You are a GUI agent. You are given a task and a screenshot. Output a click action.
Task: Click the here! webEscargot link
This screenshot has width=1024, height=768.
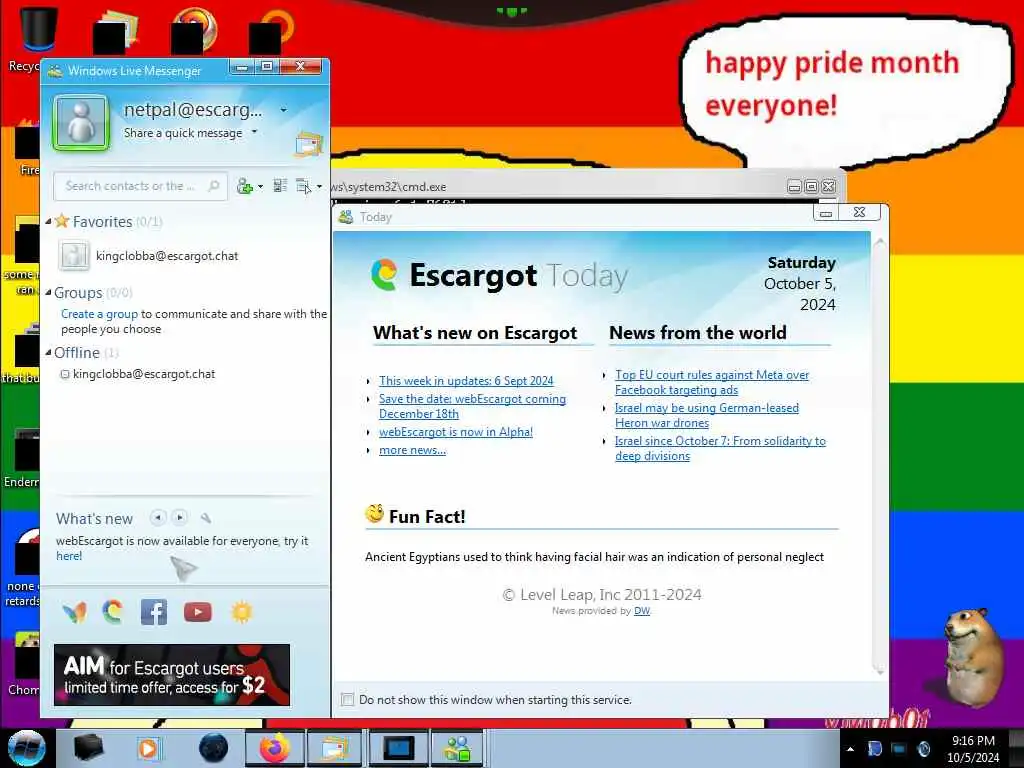point(69,556)
